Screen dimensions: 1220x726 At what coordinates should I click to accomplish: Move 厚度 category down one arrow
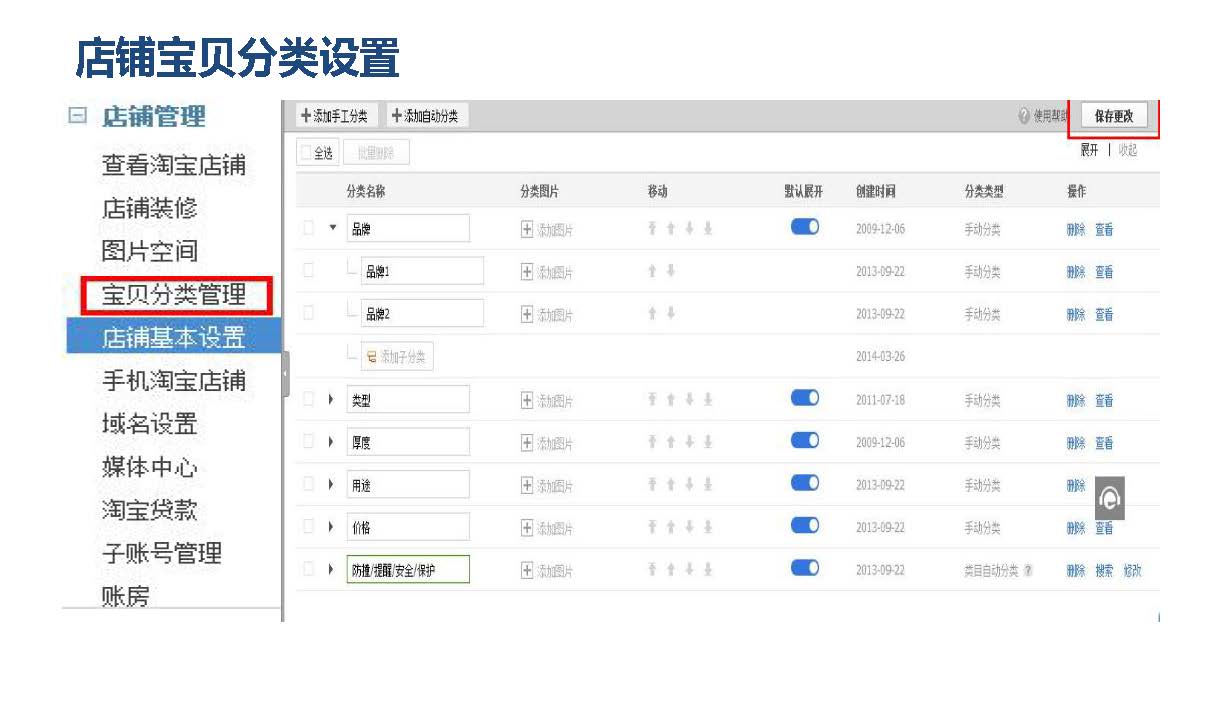pyautogui.click(x=689, y=441)
